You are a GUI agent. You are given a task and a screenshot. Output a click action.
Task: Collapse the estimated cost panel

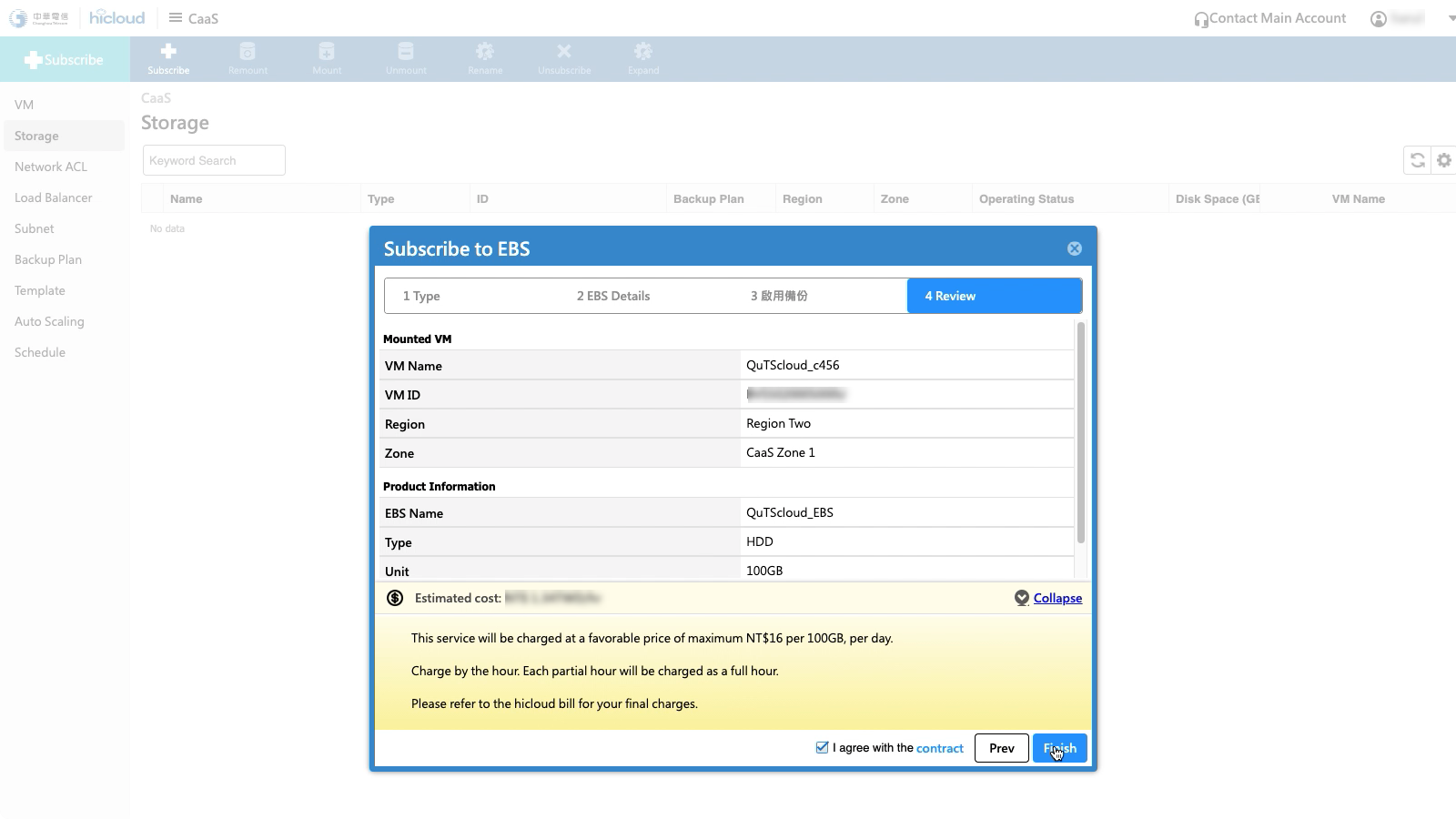[x=1057, y=598]
